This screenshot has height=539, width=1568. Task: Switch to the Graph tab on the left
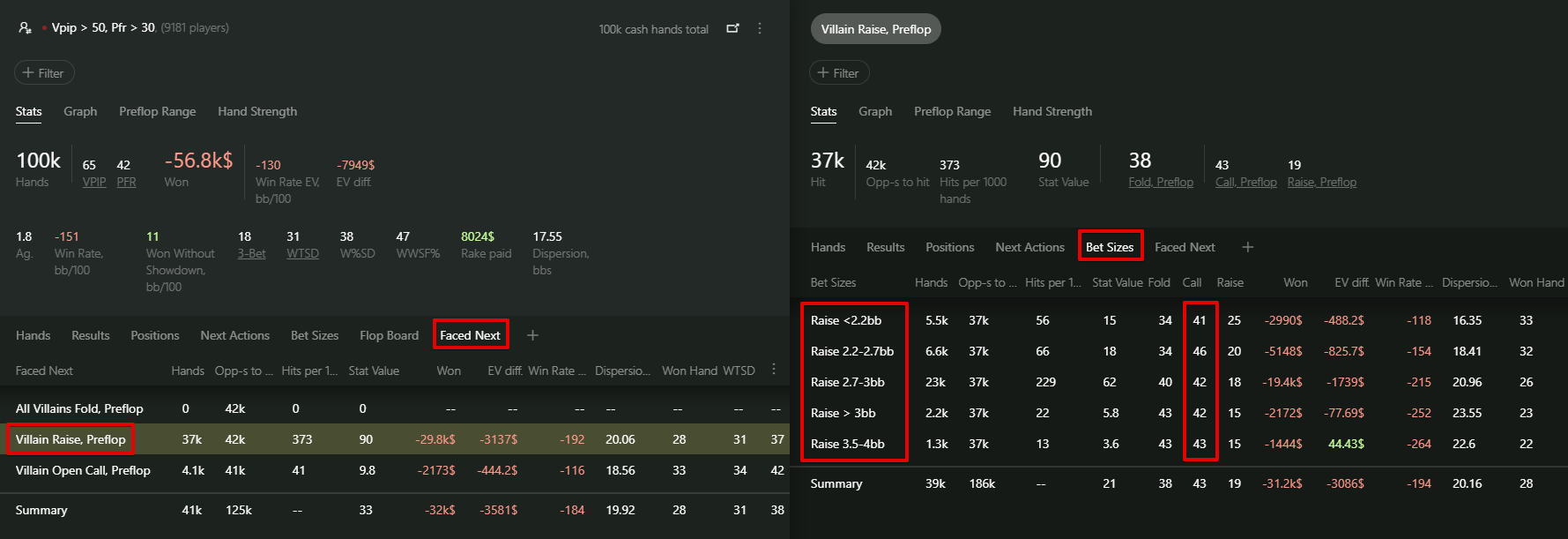pos(80,111)
